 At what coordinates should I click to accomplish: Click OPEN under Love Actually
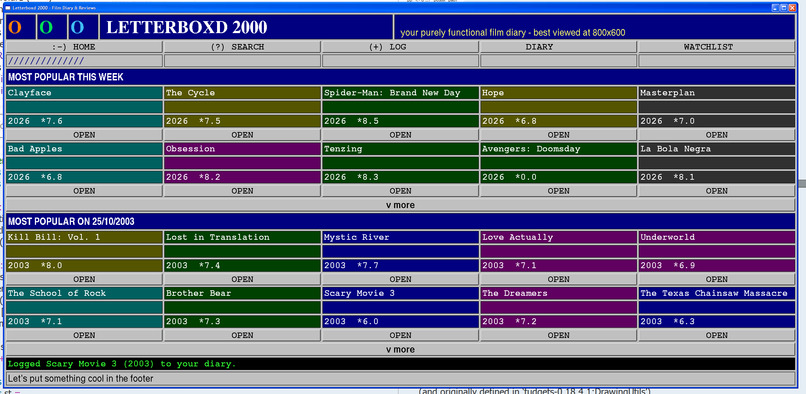558,279
